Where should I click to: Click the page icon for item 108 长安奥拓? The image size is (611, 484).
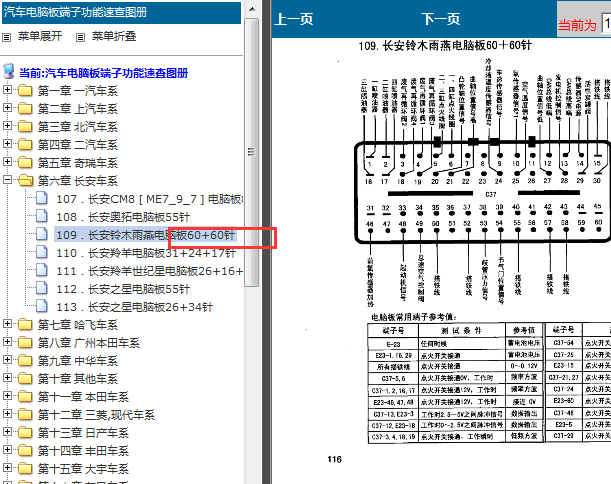coord(42,216)
